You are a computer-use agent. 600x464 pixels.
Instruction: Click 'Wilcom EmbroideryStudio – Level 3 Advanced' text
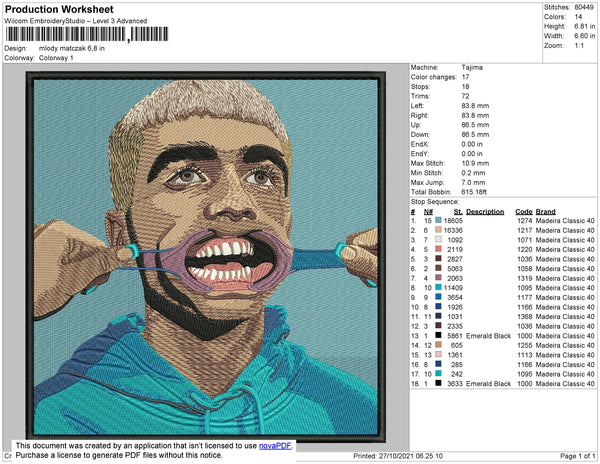(x=76, y=21)
